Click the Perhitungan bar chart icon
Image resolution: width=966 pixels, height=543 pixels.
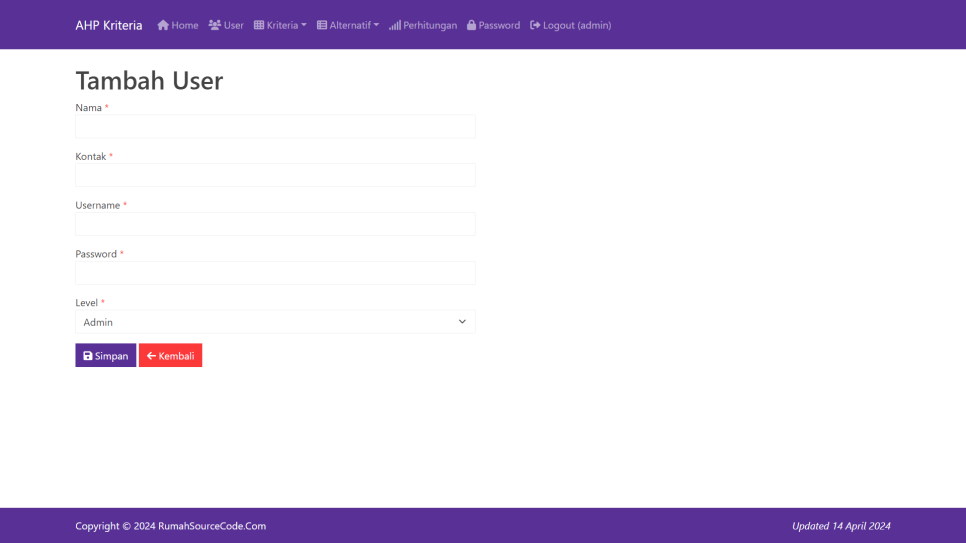click(394, 25)
